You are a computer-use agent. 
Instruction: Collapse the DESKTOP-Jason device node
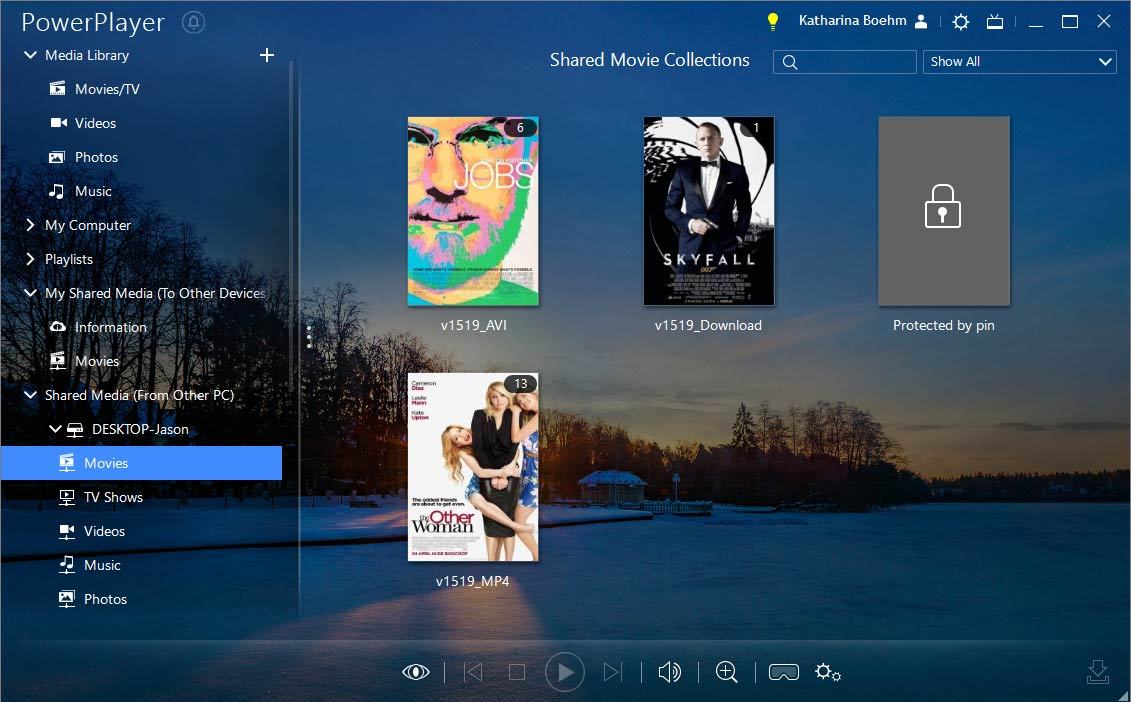pos(55,429)
